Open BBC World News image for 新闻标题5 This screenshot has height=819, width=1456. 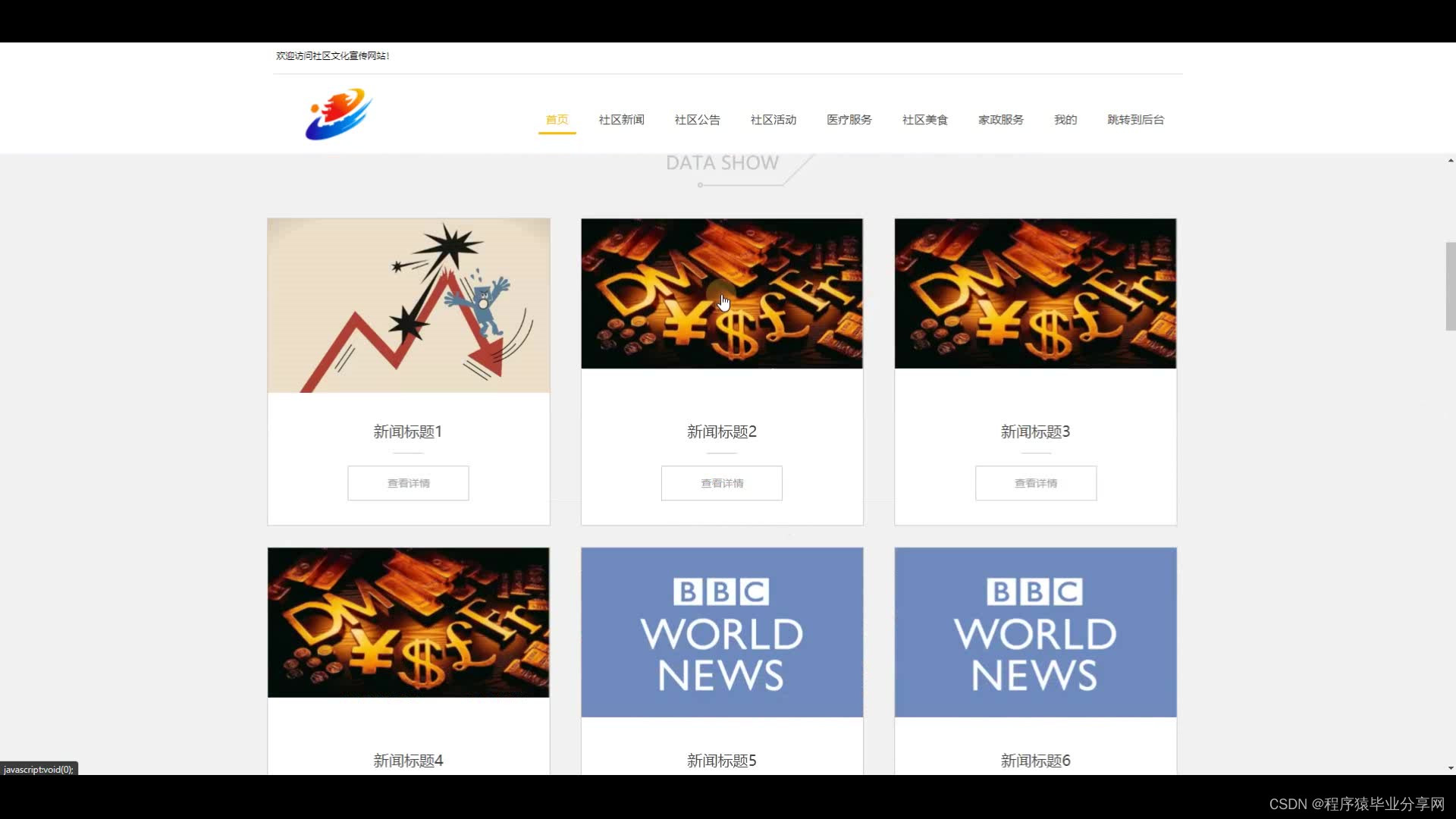(721, 632)
